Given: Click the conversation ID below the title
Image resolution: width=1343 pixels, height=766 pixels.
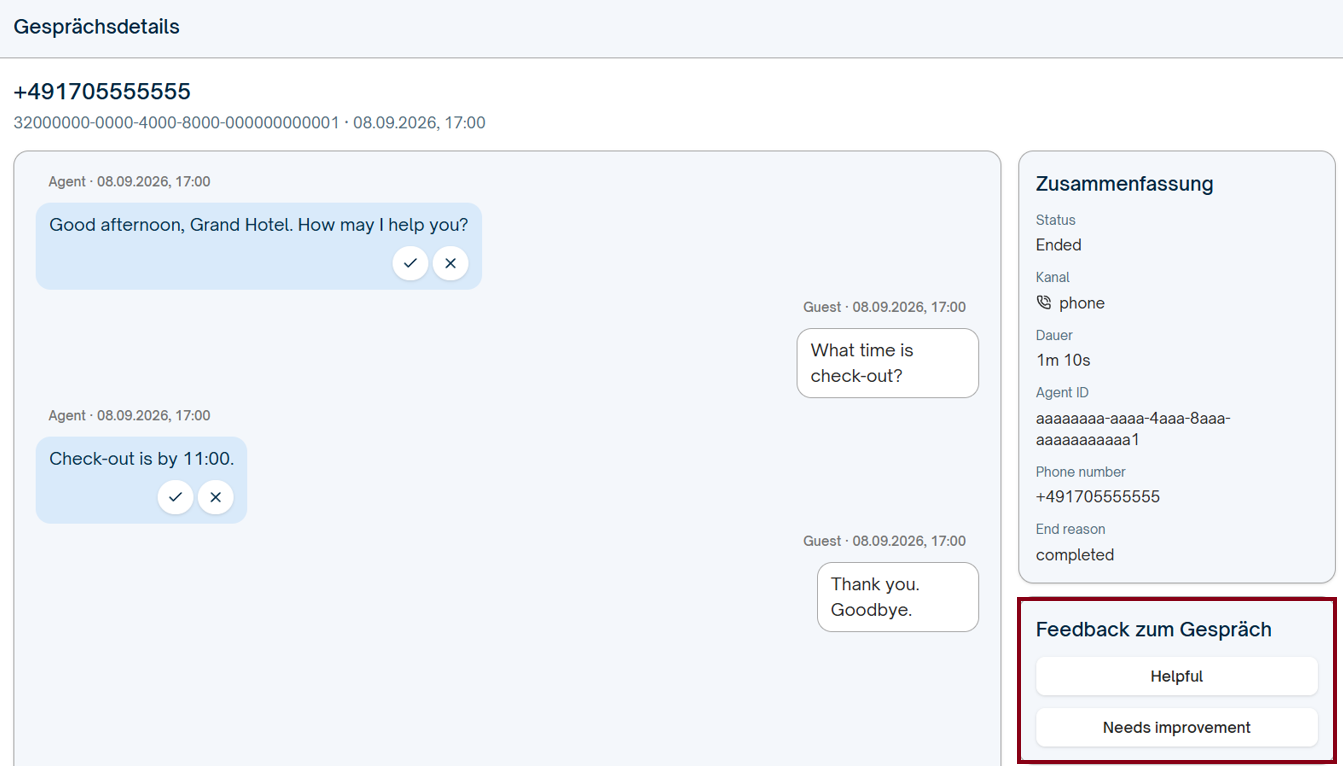Looking at the screenshot, I should [x=176, y=123].
